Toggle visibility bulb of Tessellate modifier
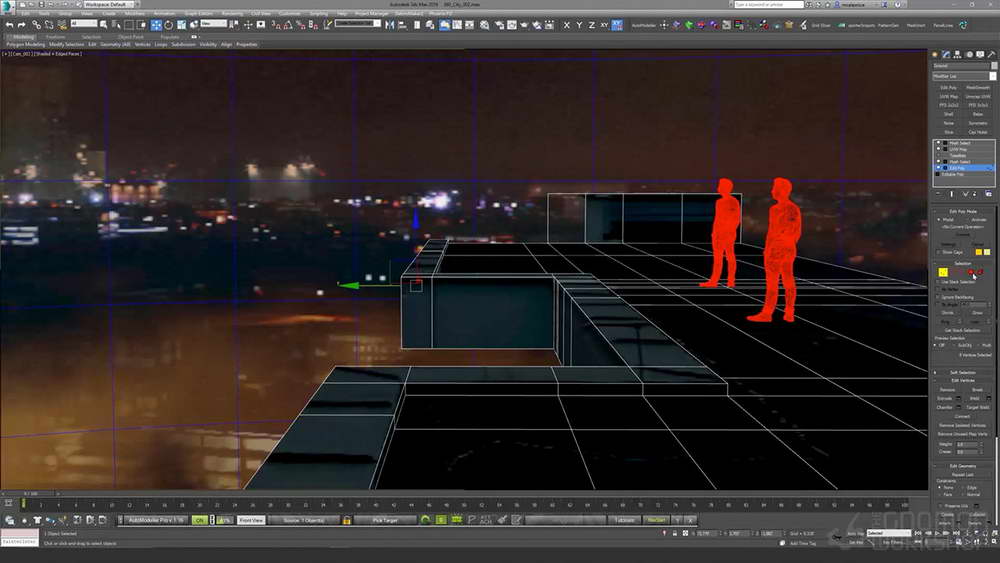The height and width of the screenshot is (563, 1000). pyautogui.click(x=938, y=156)
